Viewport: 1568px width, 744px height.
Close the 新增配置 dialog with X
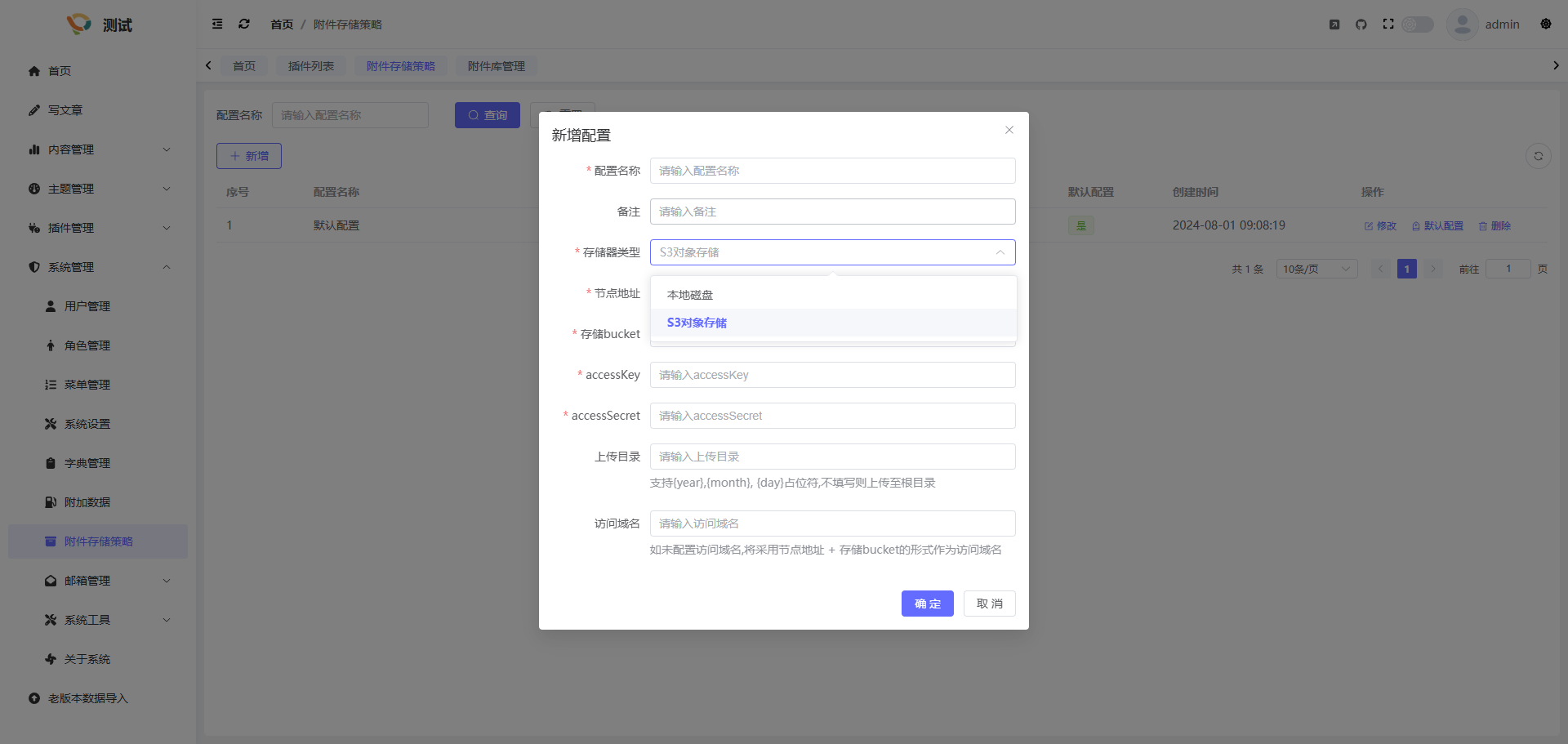pos(1009,130)
